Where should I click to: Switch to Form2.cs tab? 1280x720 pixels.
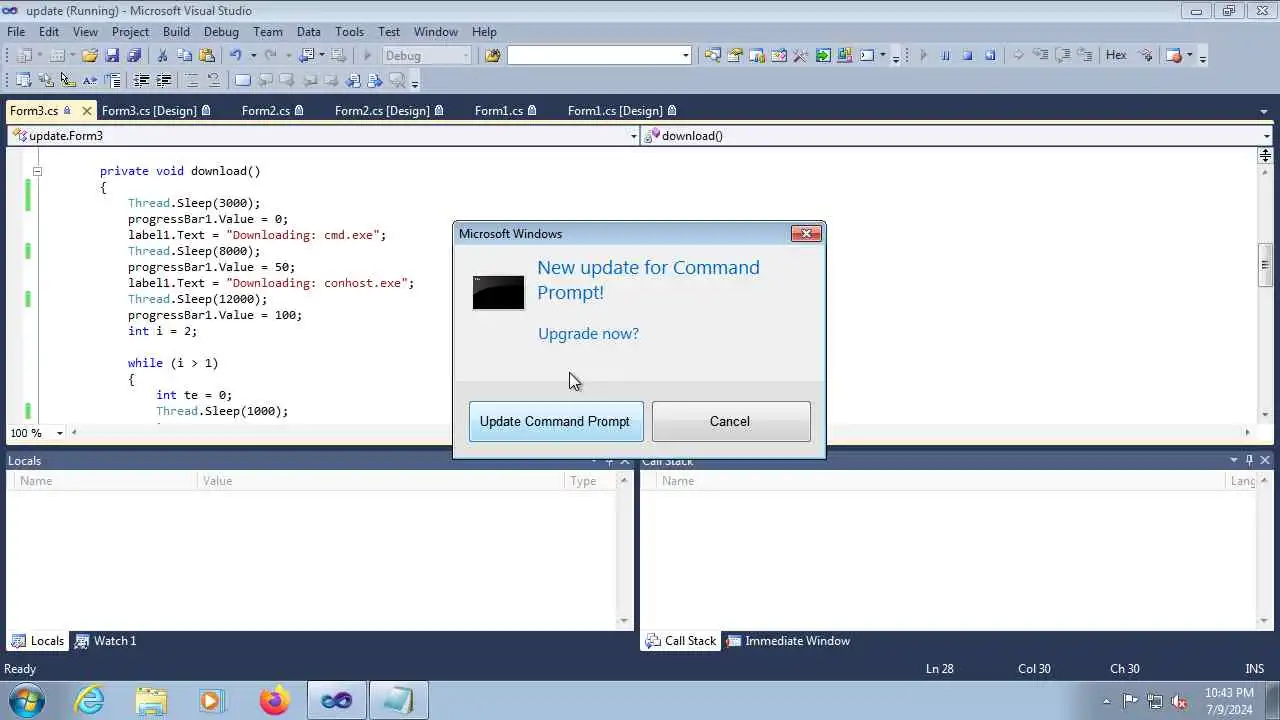coord(273,110)
